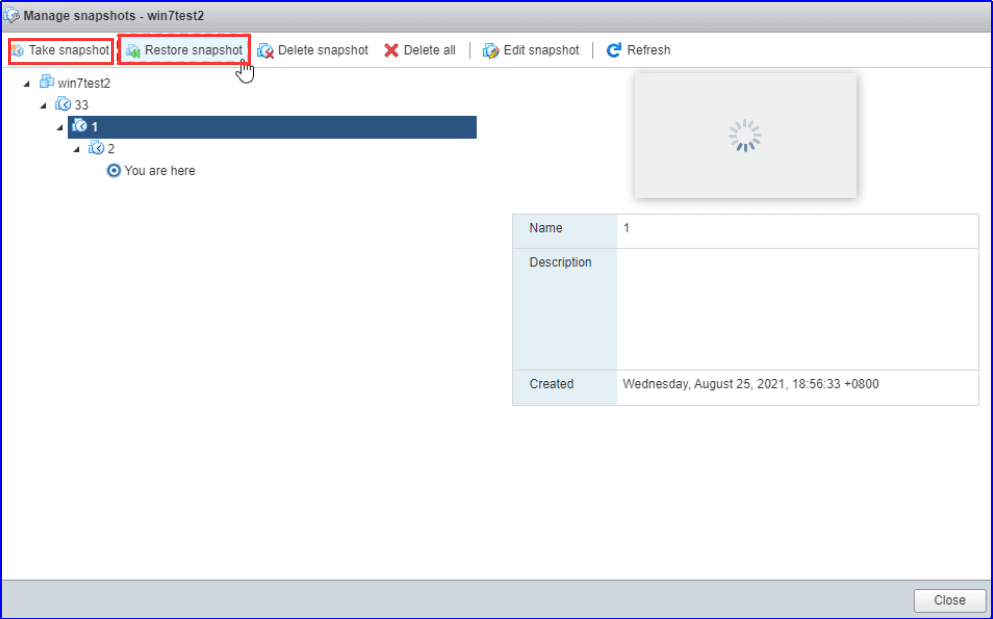
Task: Click the blue Refresh arrow icon
Action: 614,50
